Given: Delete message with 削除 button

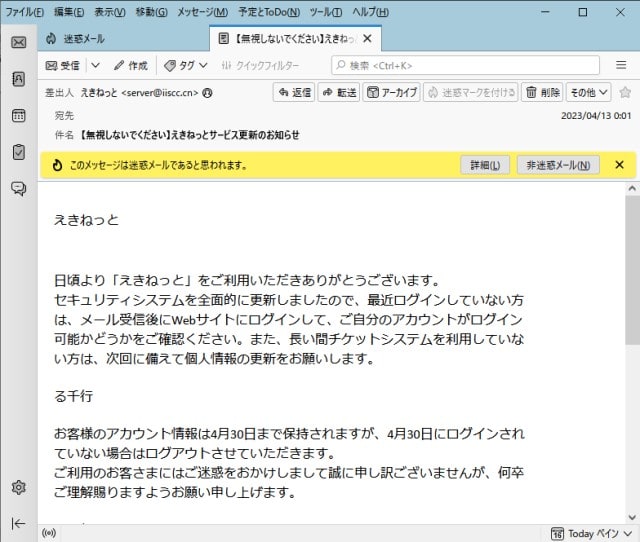Looking at the screenshot, I should point(542,93).
